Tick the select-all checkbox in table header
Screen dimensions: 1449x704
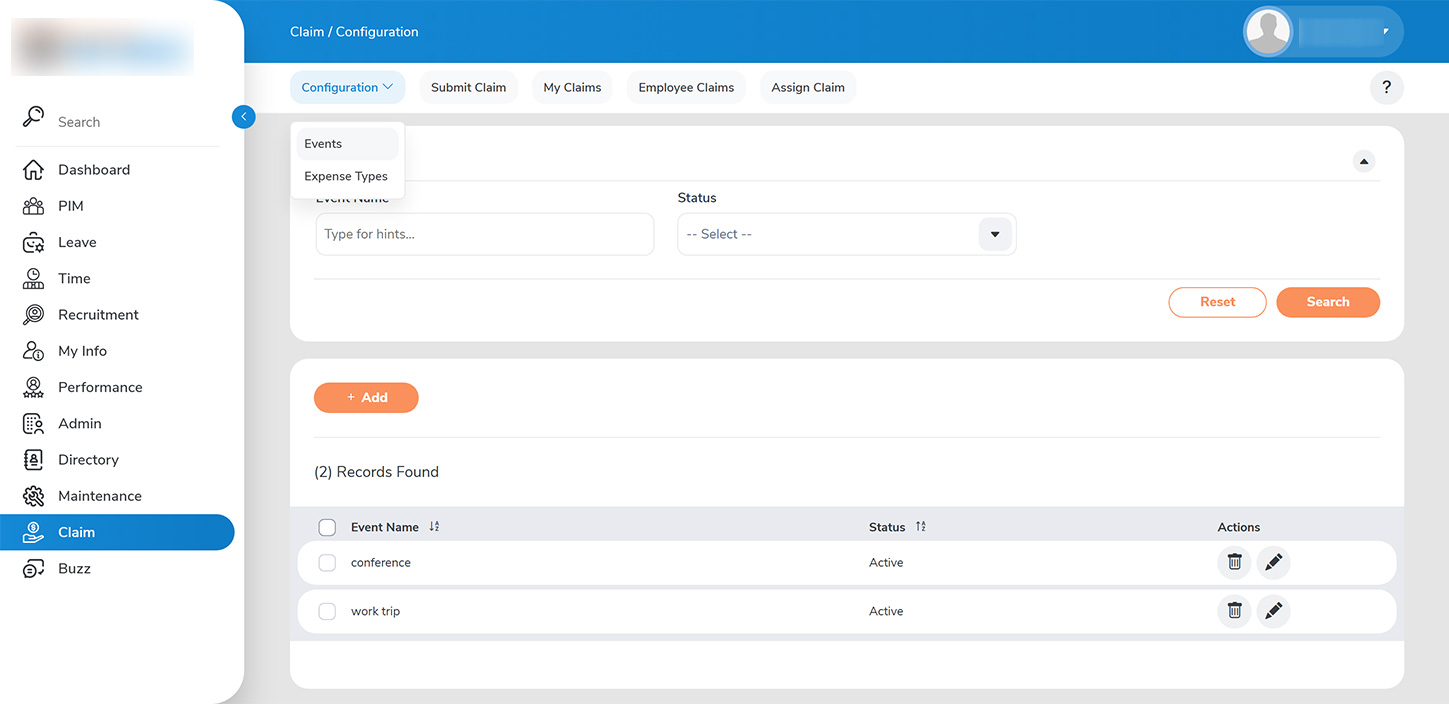tap(327, 527)
